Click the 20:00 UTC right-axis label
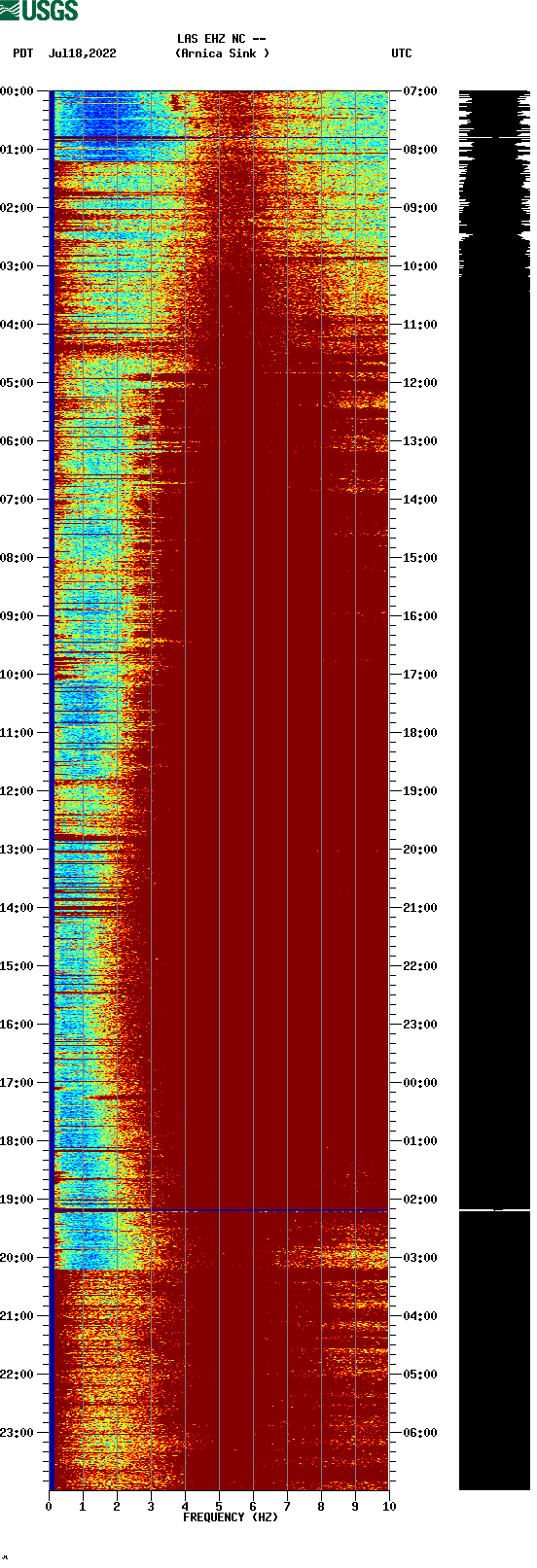 click(x=420, y=850)
